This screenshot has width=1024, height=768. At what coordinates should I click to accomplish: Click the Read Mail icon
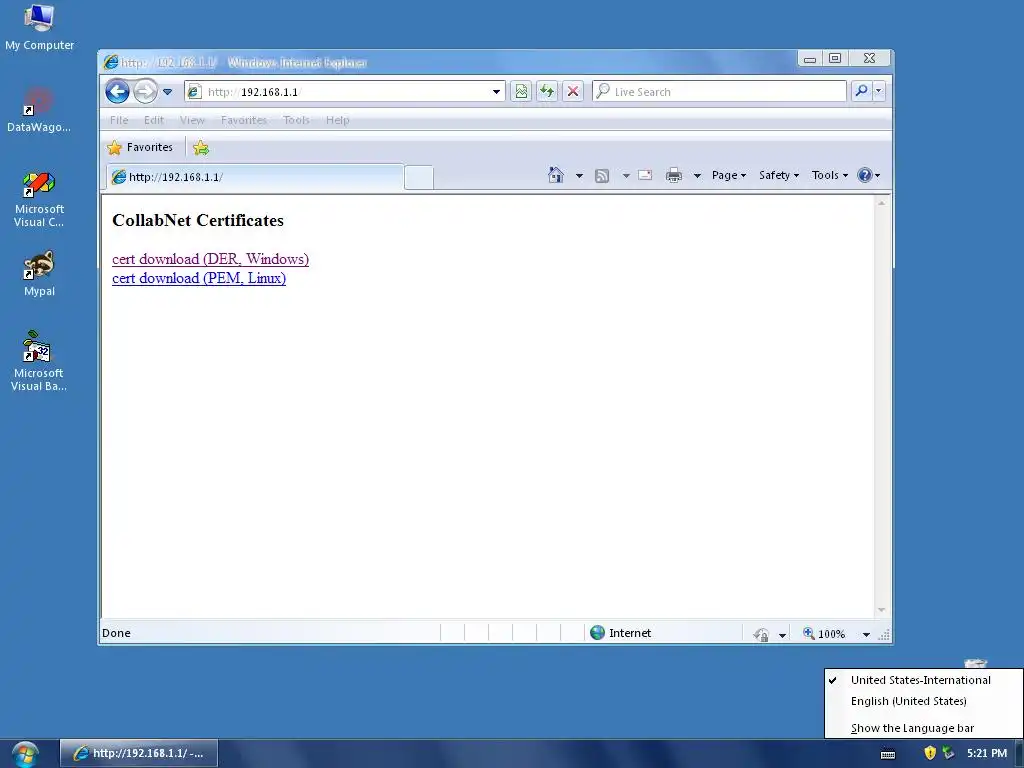pyautogui.click(x=645, y=175)
